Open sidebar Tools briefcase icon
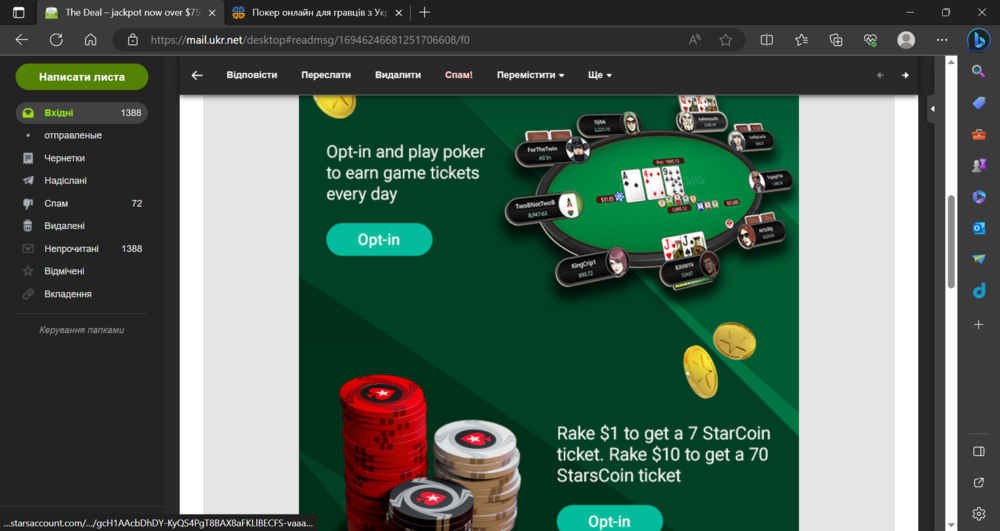1000x531 pixels. [x=978, y=134]
